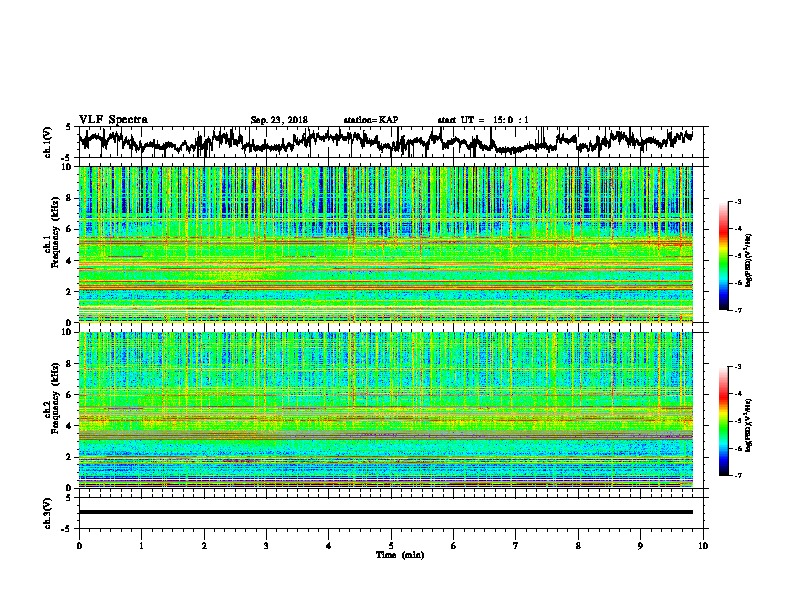Click the "station=KAP" header label

pos(371,120)
